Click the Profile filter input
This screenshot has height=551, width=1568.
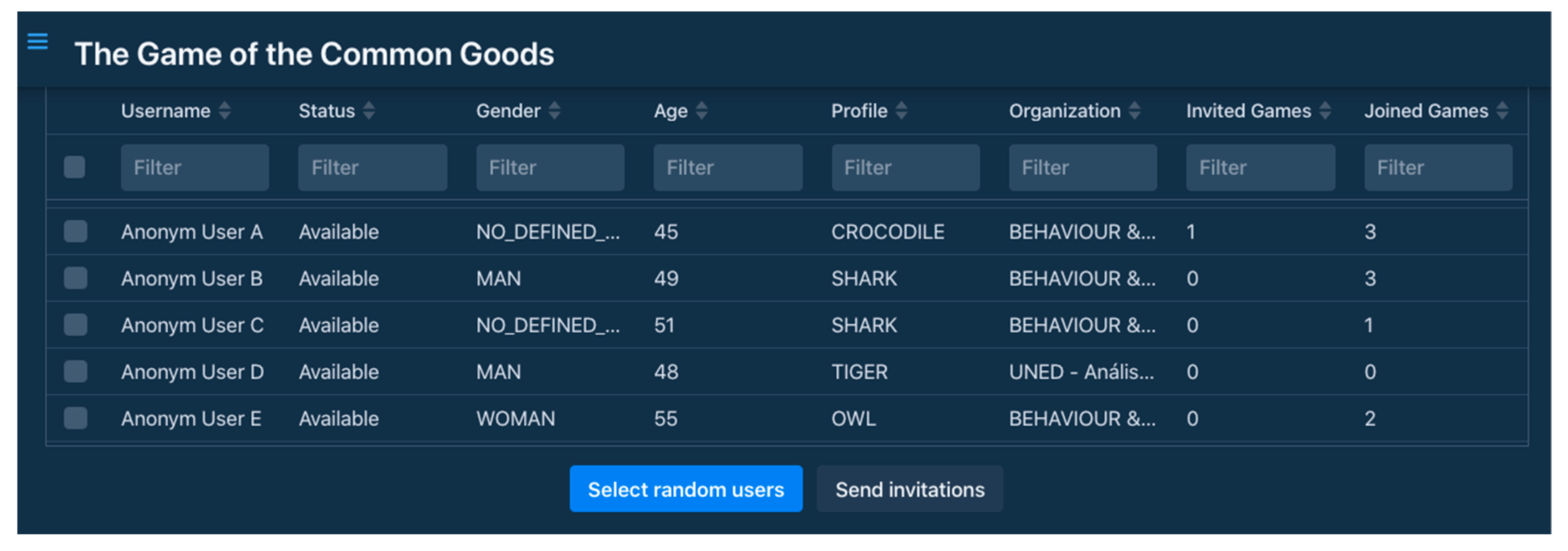[905, 168]
